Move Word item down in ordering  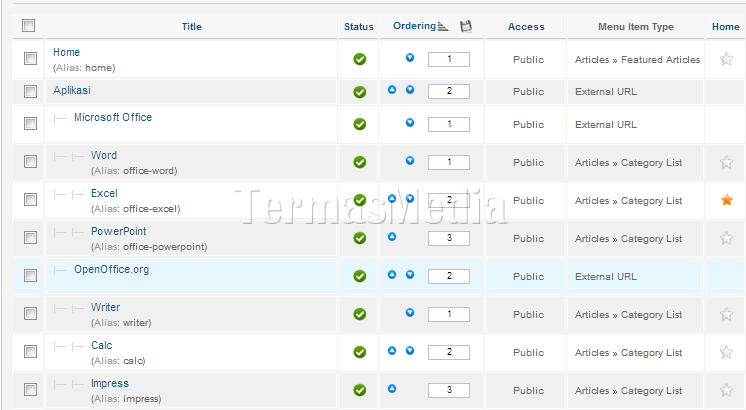click(x=410, y=161)
